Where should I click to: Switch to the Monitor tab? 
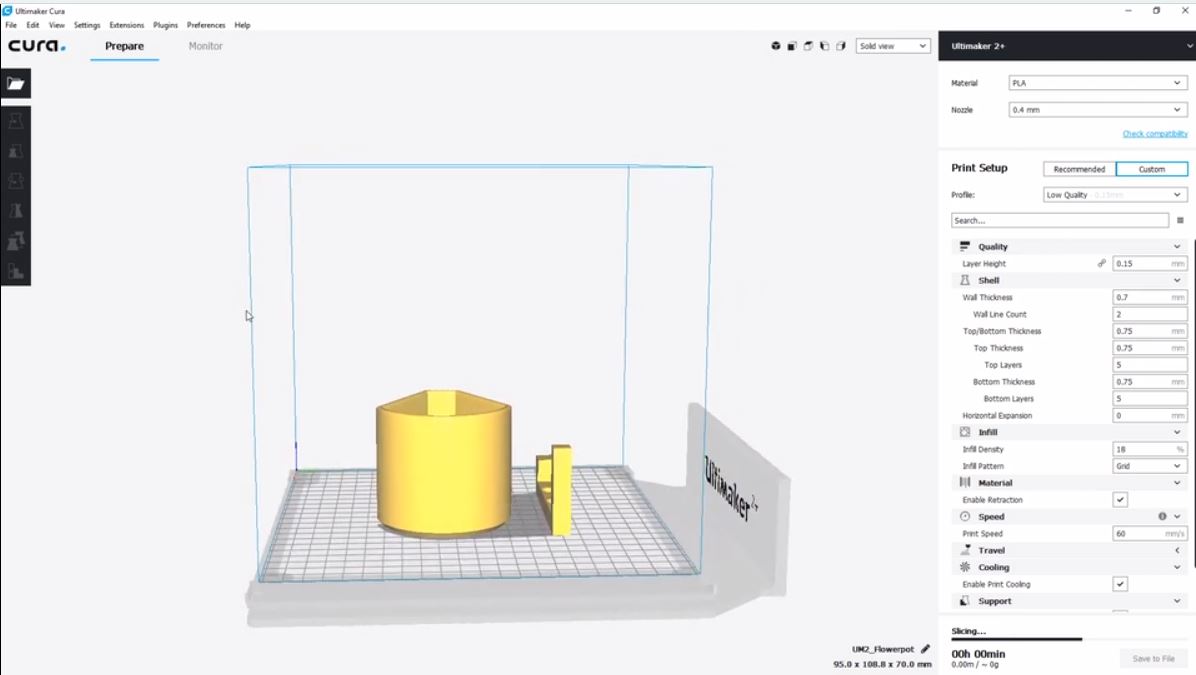[x=205, y=46]
